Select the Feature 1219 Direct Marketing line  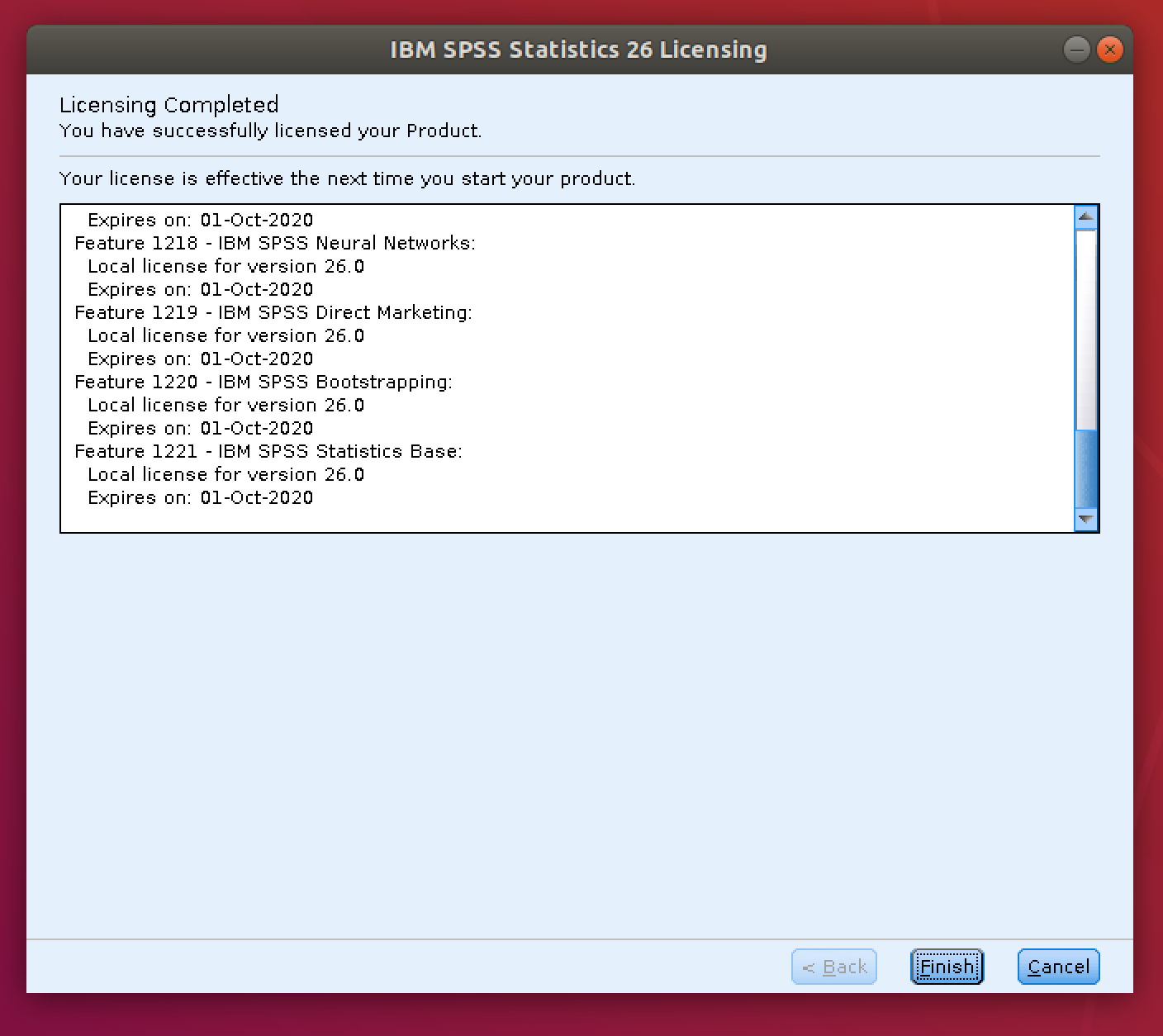tap(273, 312)
